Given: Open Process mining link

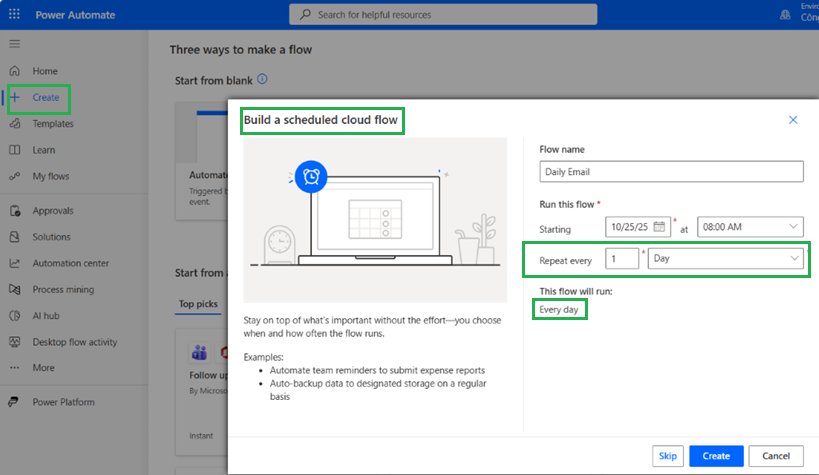Looking at the screenshot, I should point(63,289).
